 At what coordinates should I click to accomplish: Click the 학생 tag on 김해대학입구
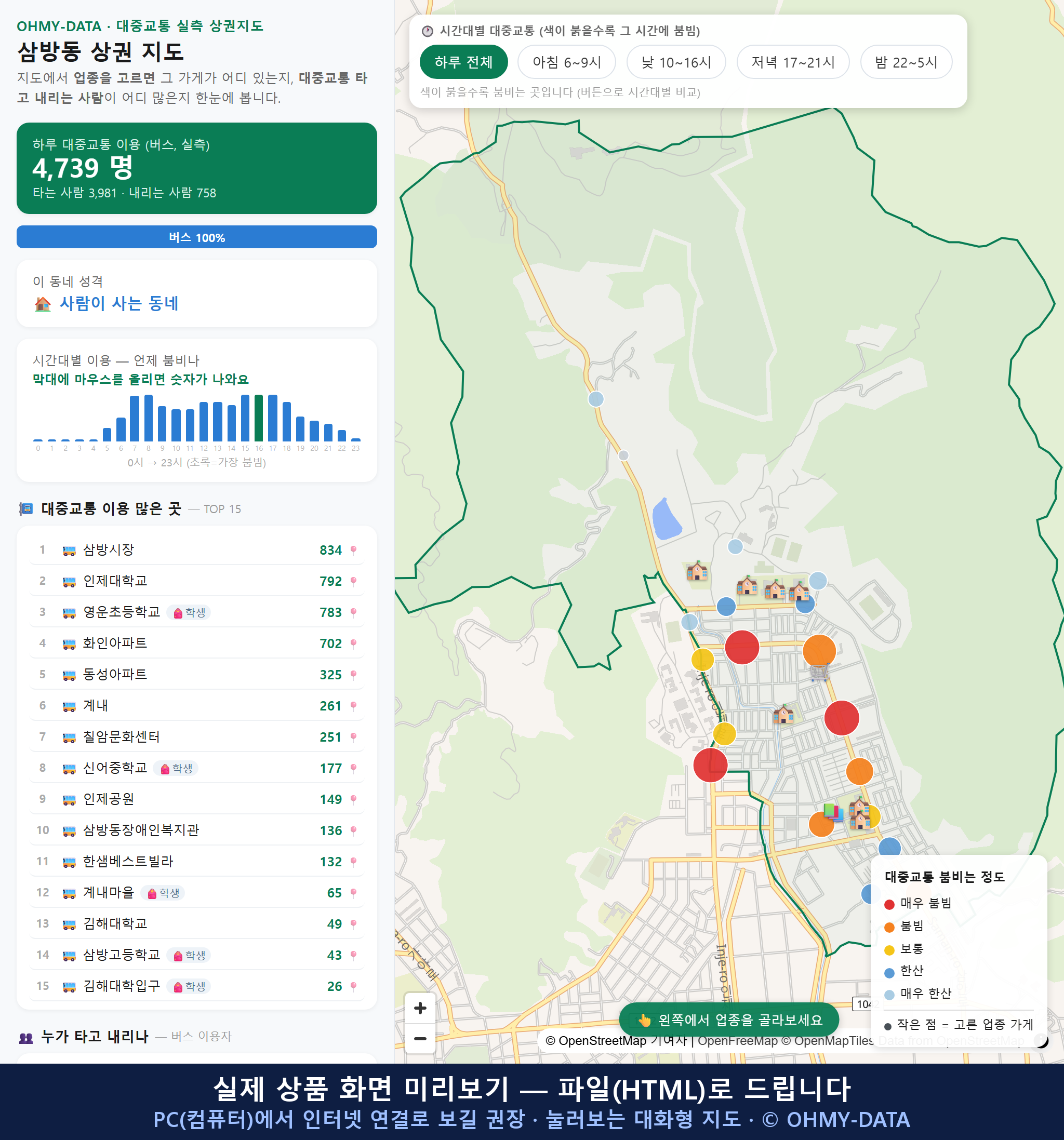[189, 986]
